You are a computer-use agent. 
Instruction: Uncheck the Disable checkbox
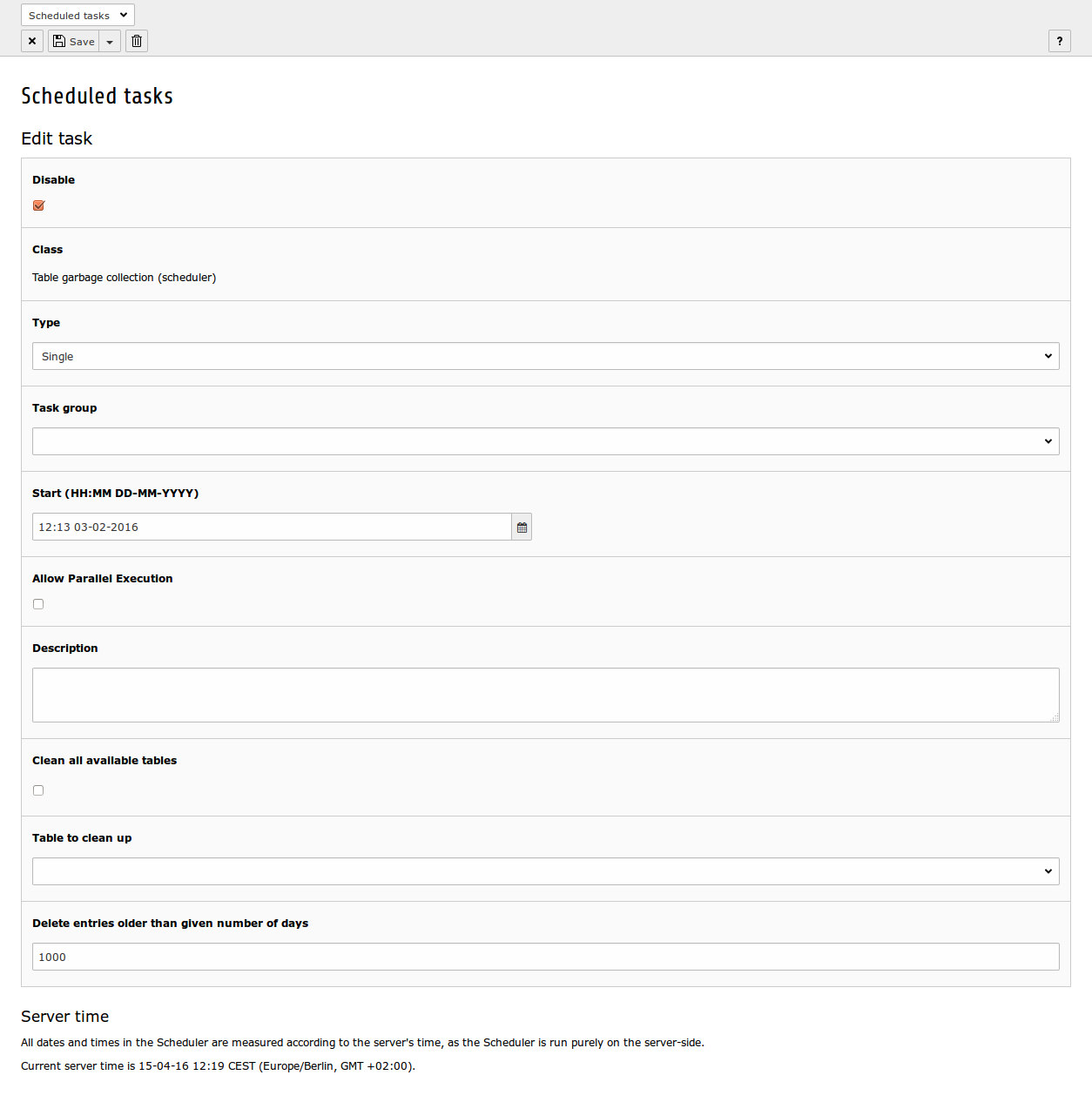point(38,205)
